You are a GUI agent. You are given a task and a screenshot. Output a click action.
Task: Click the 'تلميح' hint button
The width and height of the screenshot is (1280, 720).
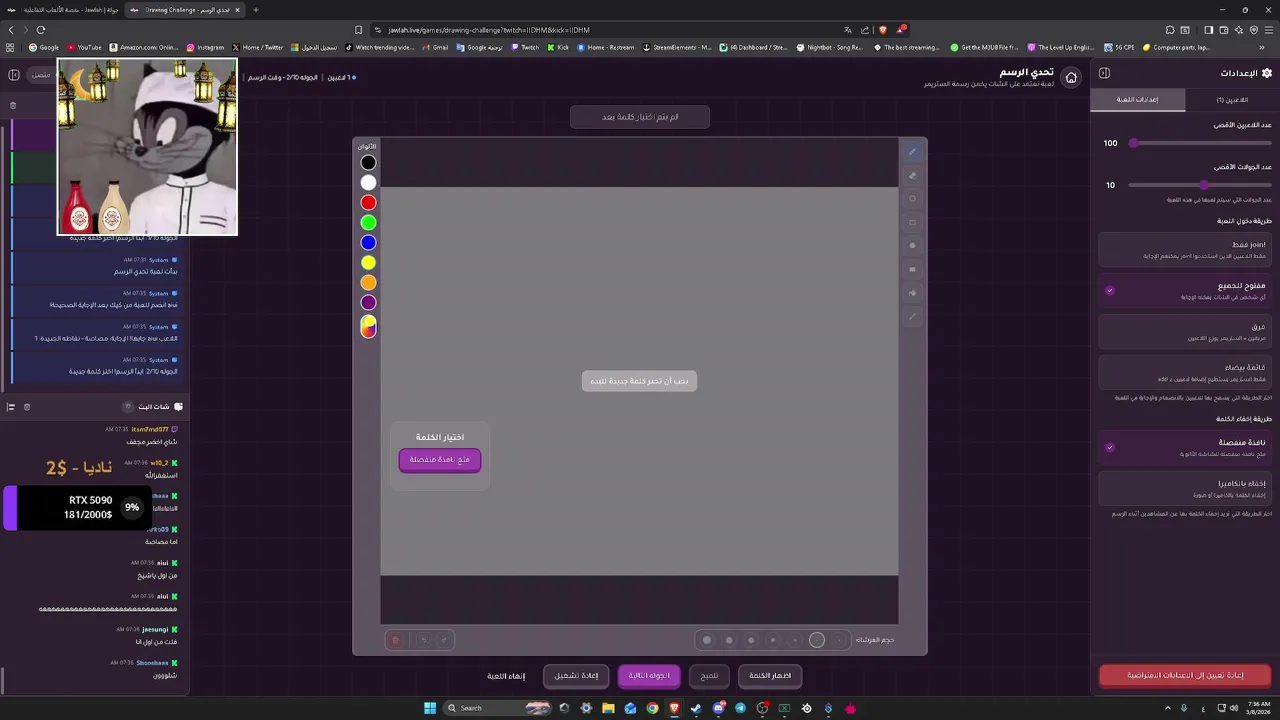[x=709, y=676]
